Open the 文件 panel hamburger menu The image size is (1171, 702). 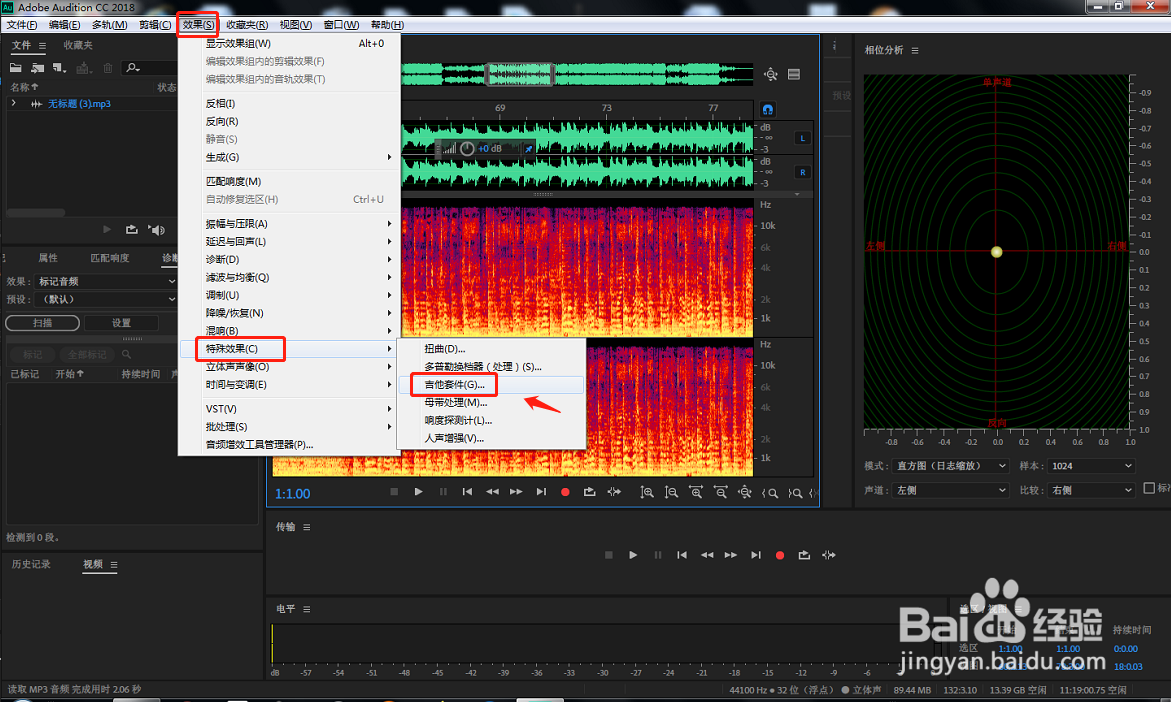(42, 46)
